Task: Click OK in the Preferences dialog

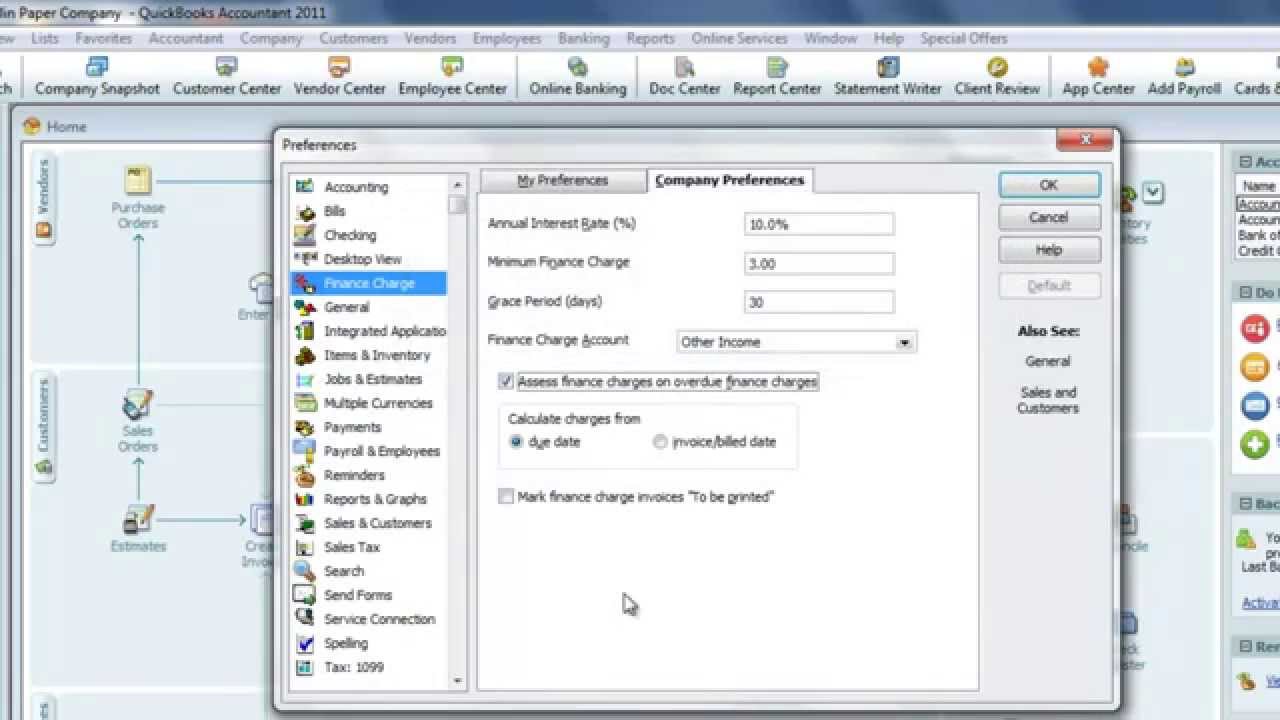Action: click(x=1049, y=185)
